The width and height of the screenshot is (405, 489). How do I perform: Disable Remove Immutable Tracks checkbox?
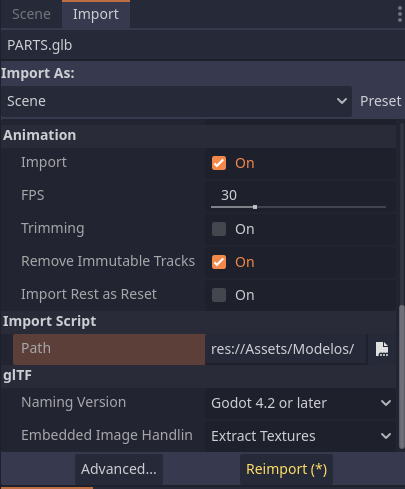pos(219,262)
